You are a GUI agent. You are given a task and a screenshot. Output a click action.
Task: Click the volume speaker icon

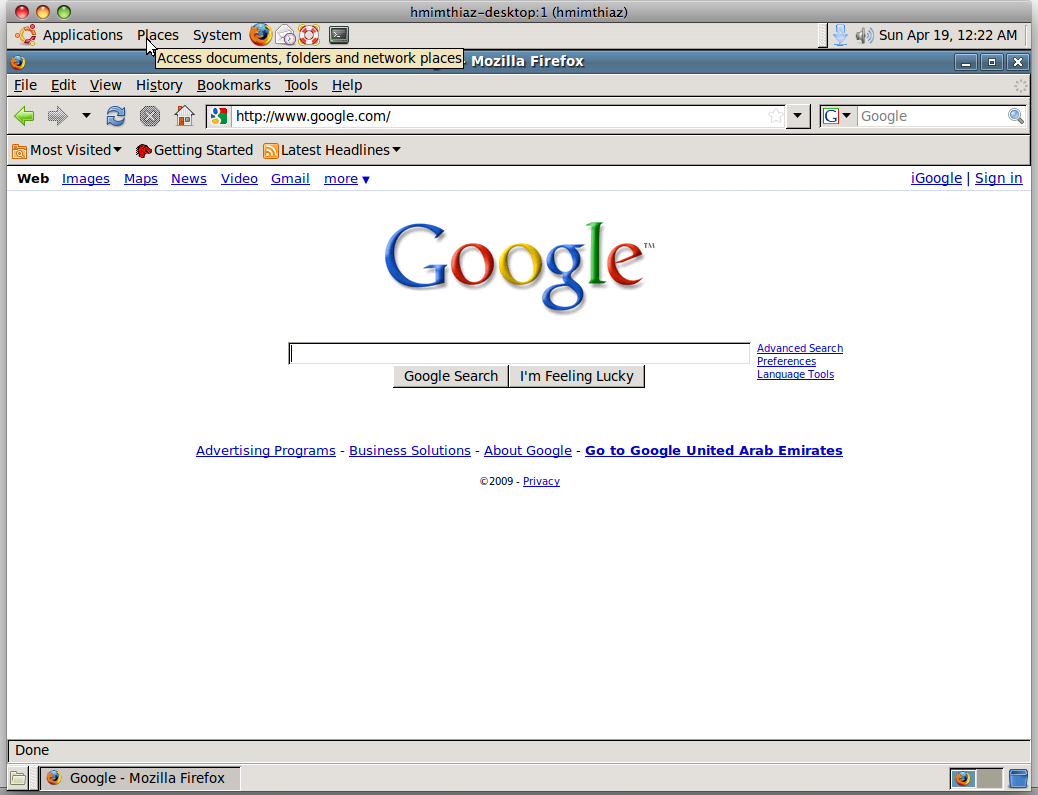pos(864,35)
